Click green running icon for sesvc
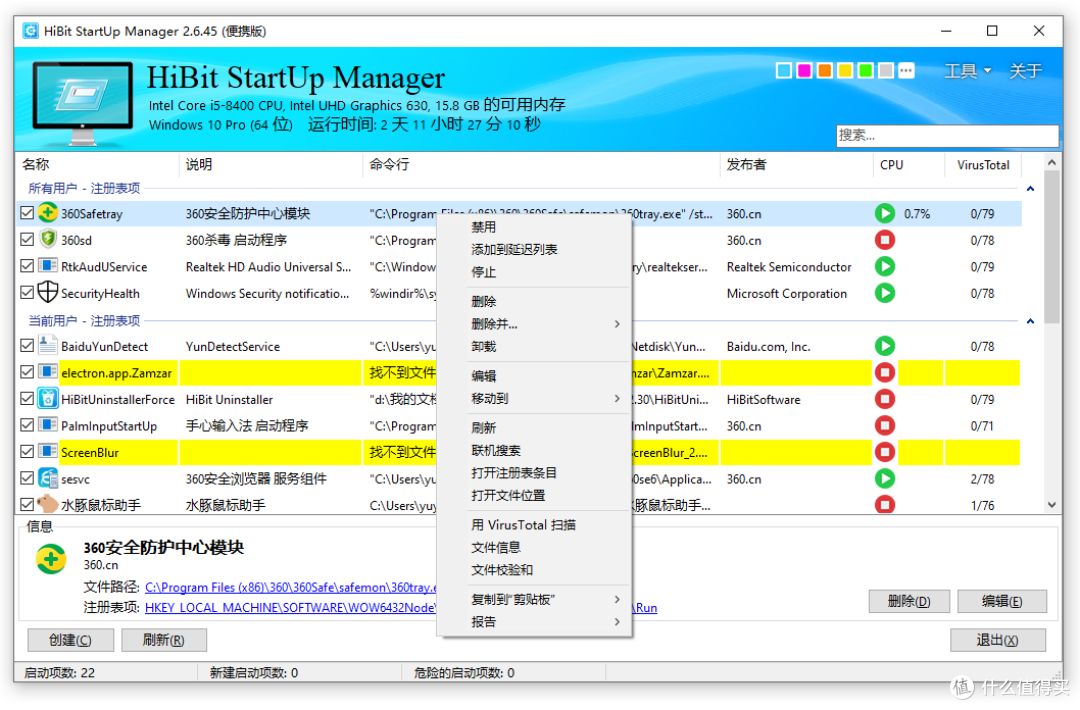Image resolution: width=1080 pixels, height=710 pixels. click(x=885, y=479)
